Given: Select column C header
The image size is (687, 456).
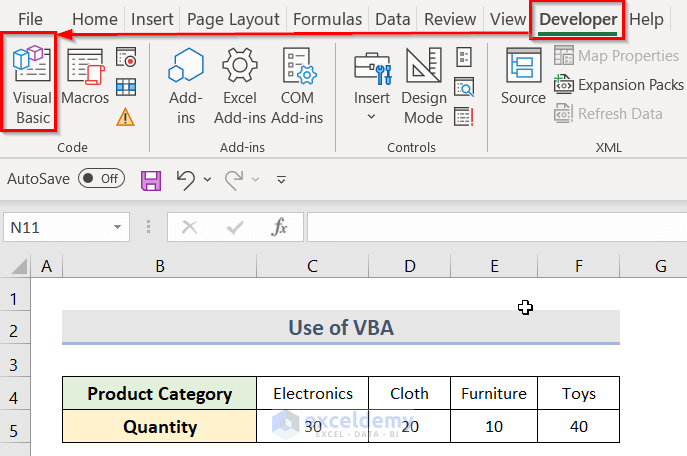Looking at the screenshot, I should (x=312, y=265).
